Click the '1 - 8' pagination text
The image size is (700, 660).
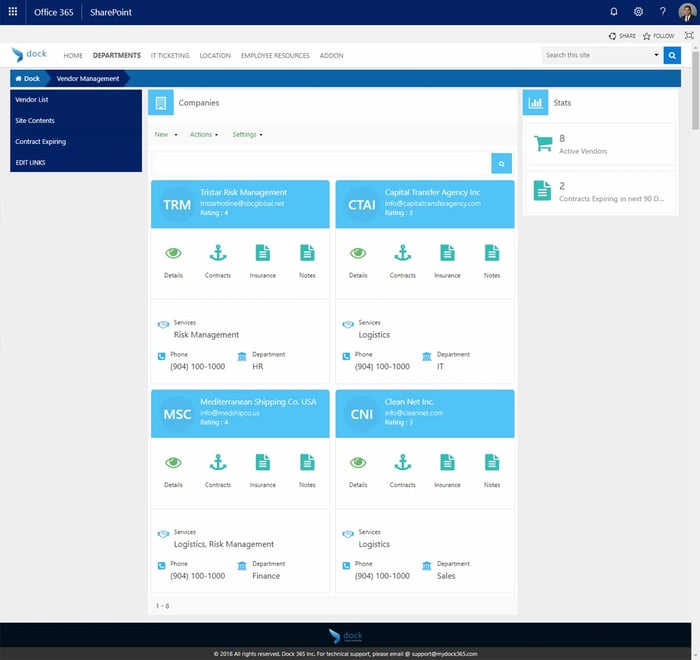[162, 606]
